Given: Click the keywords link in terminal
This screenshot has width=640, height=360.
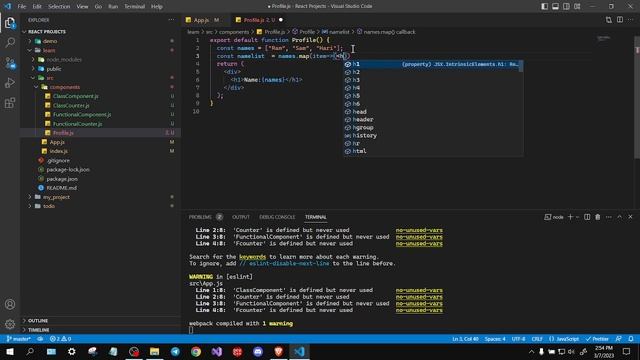Looking at the screenshot, I should pos(252,257).
